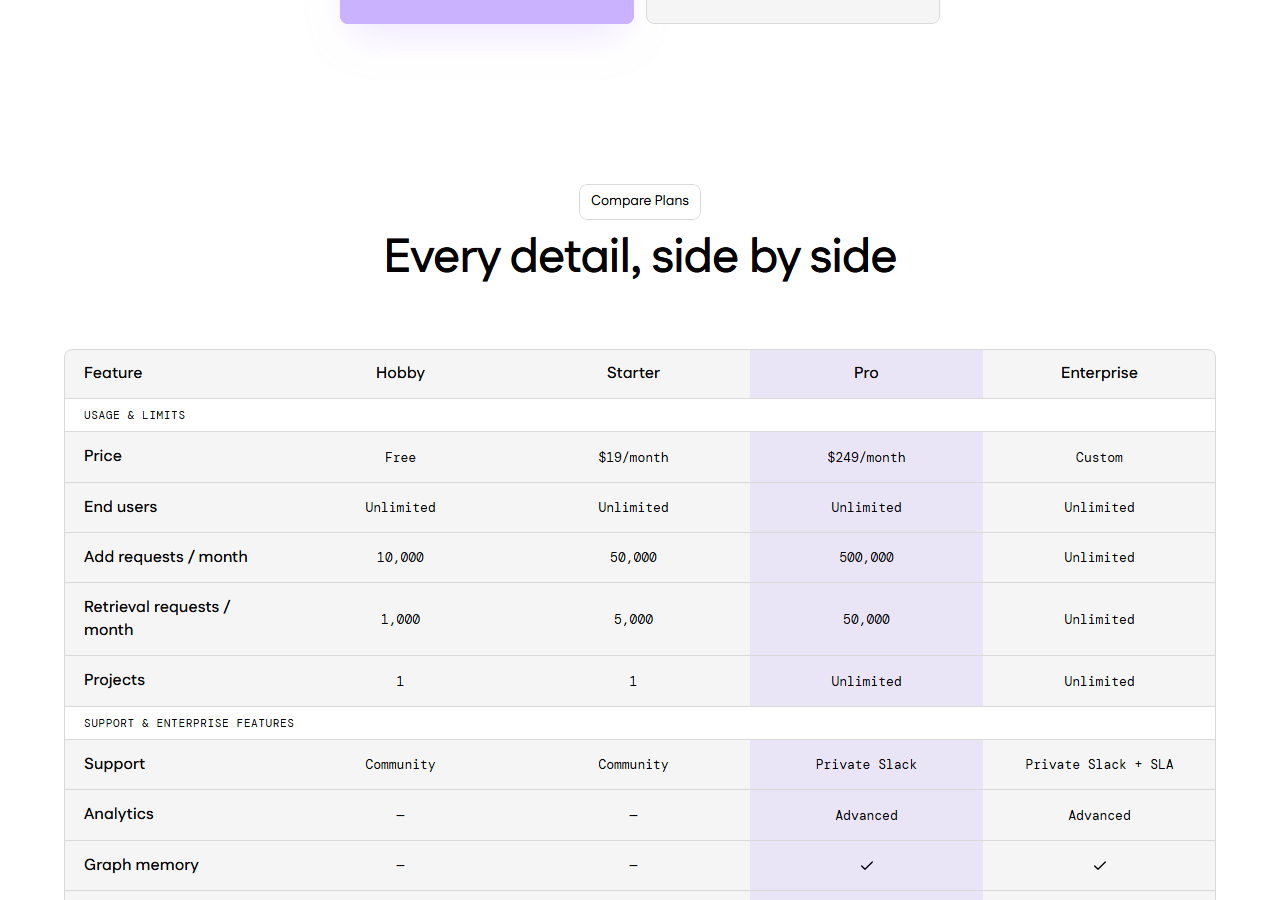Image resolution: width=1280 pixels, height=900 pixels.
Task: Click the USAGE & LIMITS section label
Action: tap(135, 415)
